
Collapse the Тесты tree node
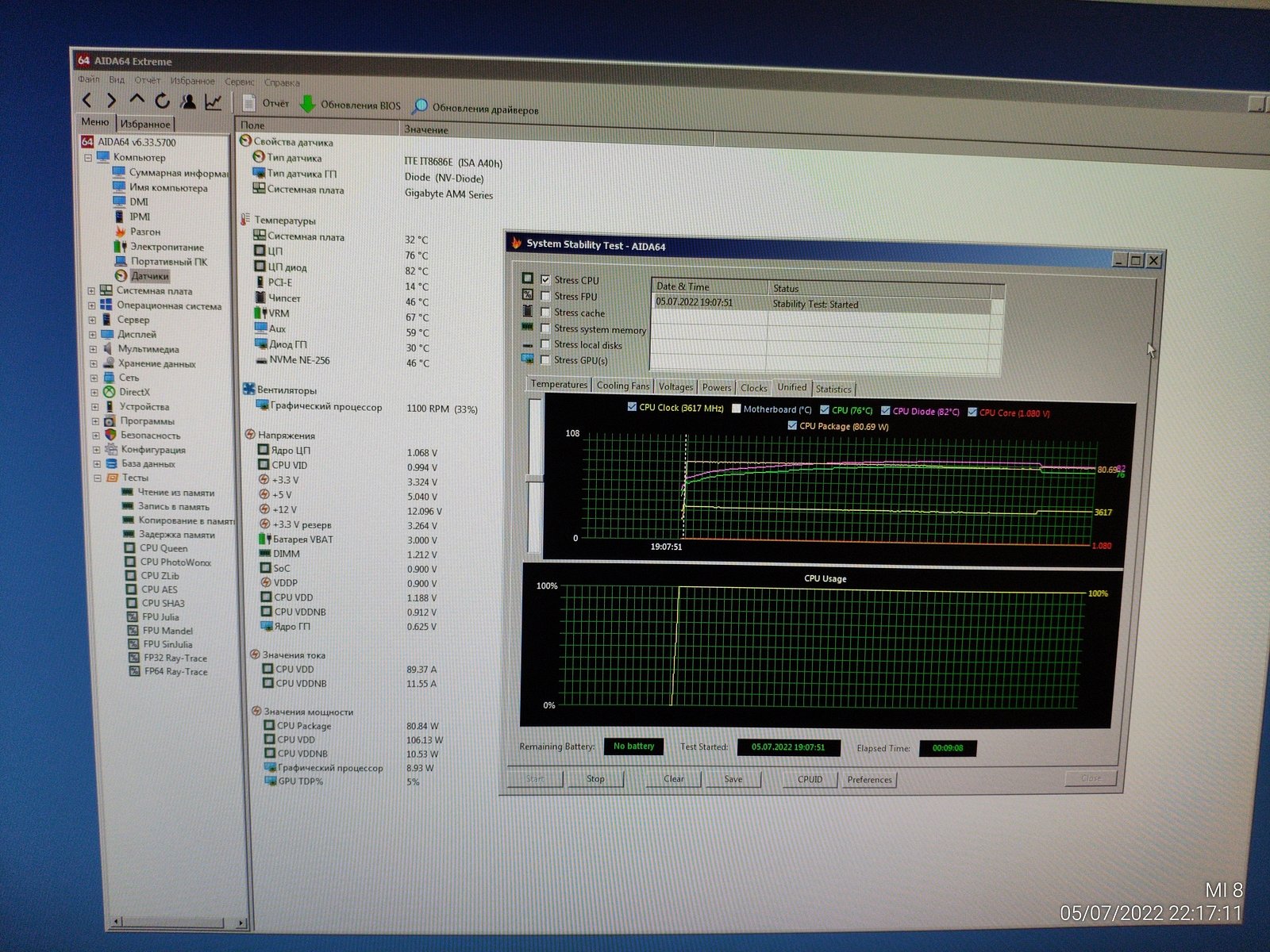click(98, 478)
